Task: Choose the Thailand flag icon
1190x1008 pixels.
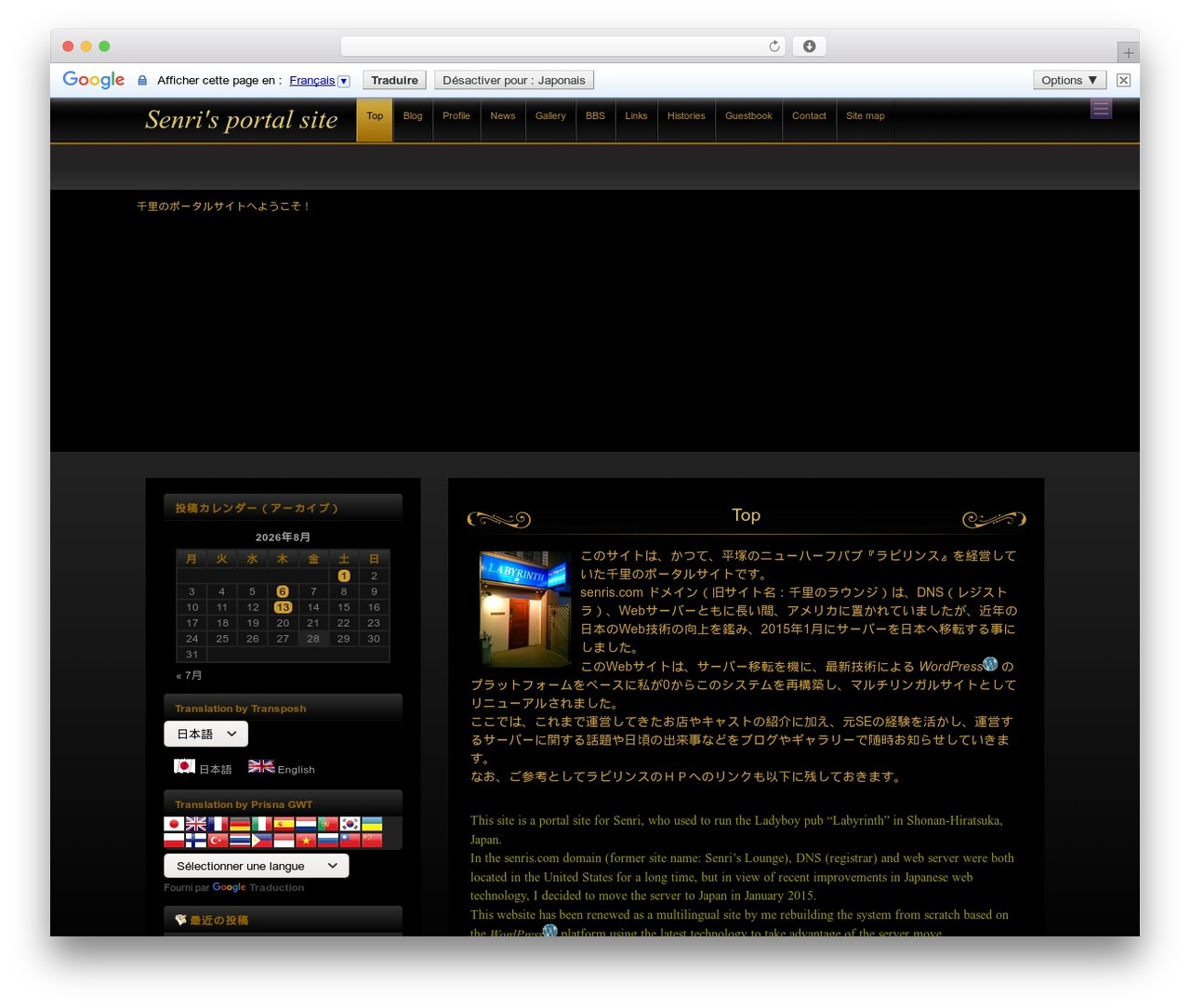Action: [x=240, y=840]
